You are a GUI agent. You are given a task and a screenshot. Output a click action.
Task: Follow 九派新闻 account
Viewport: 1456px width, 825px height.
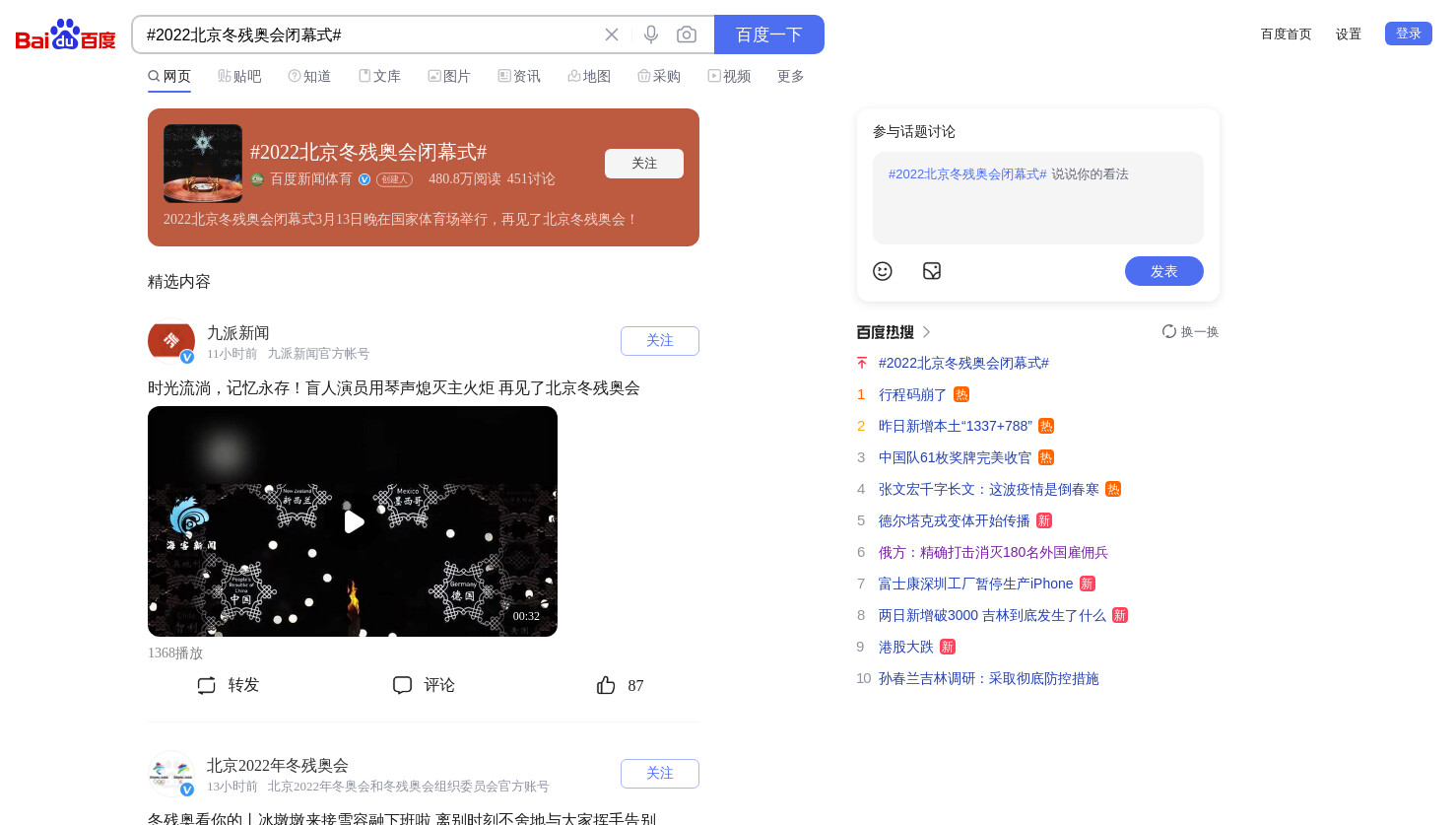660,341
